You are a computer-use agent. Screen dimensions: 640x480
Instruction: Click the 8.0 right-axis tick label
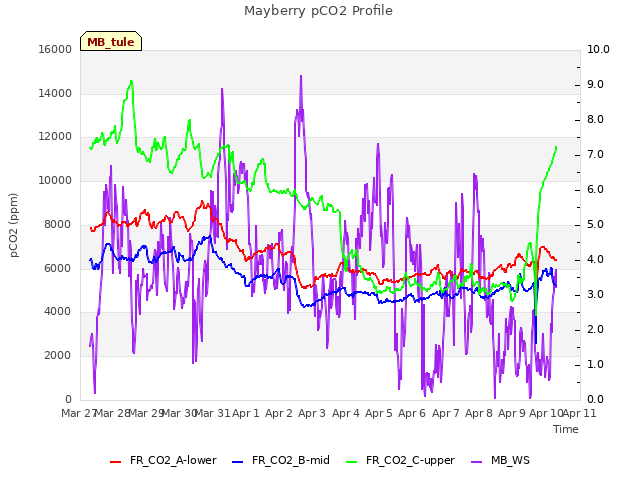coord(596,120)
